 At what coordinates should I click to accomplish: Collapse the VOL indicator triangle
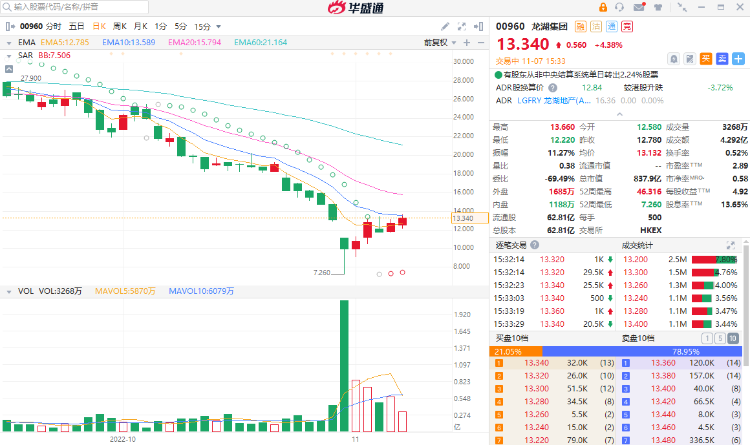pyautogui.click(x=9, y=291)
